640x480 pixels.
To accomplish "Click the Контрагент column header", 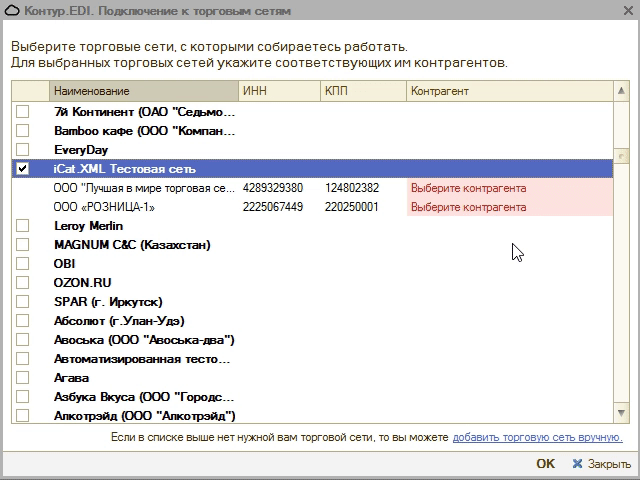I will coord(510,91).
